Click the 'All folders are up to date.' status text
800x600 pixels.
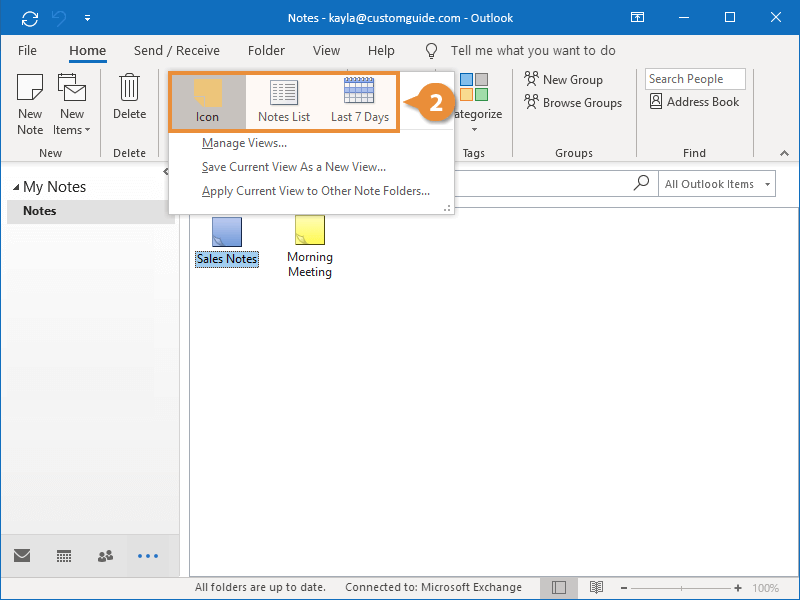click(260, 587)
